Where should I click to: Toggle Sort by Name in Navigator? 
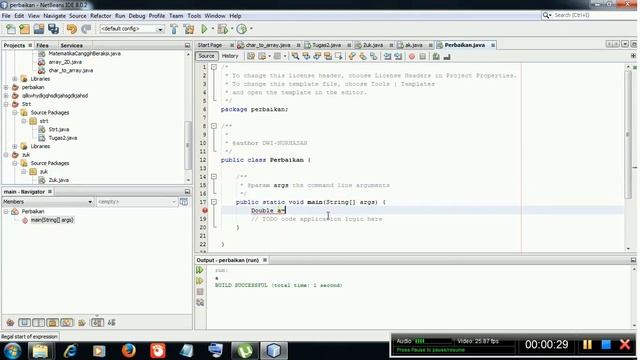pos(97,323)
